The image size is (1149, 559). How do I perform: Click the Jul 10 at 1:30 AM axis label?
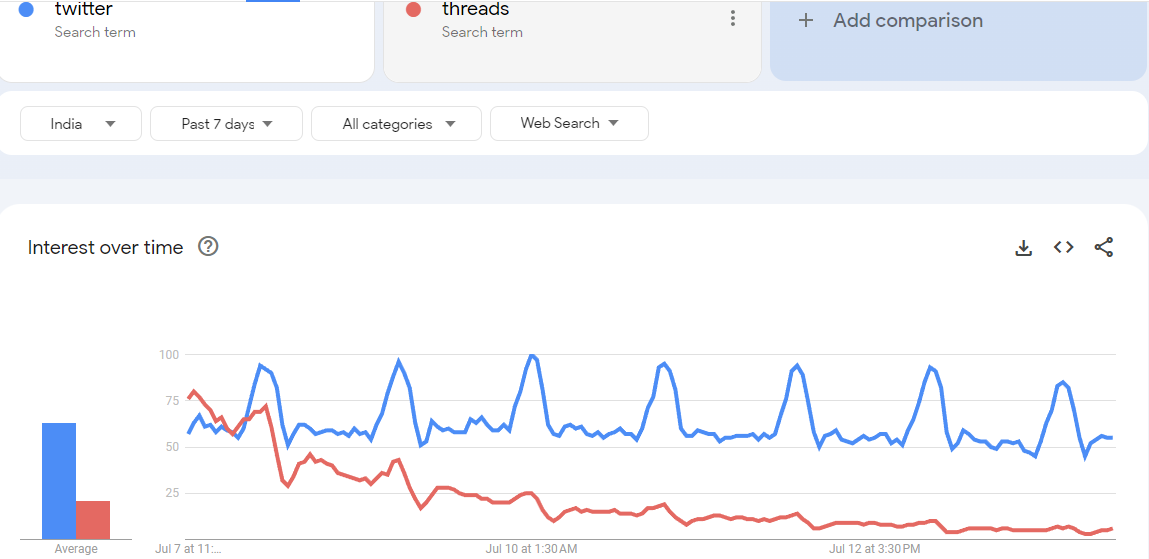coord(531,549)
